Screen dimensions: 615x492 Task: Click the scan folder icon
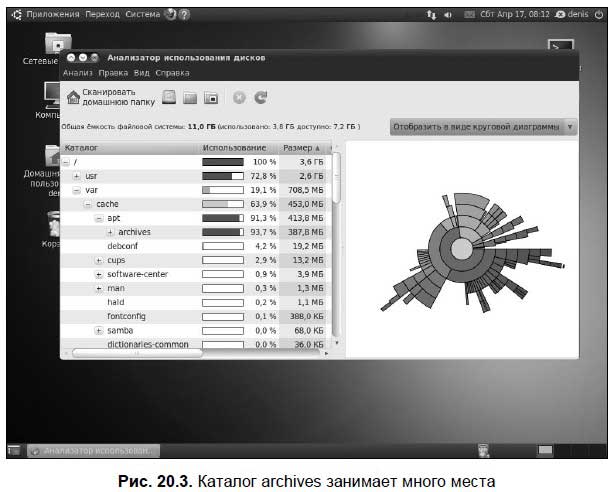(190, 98)
